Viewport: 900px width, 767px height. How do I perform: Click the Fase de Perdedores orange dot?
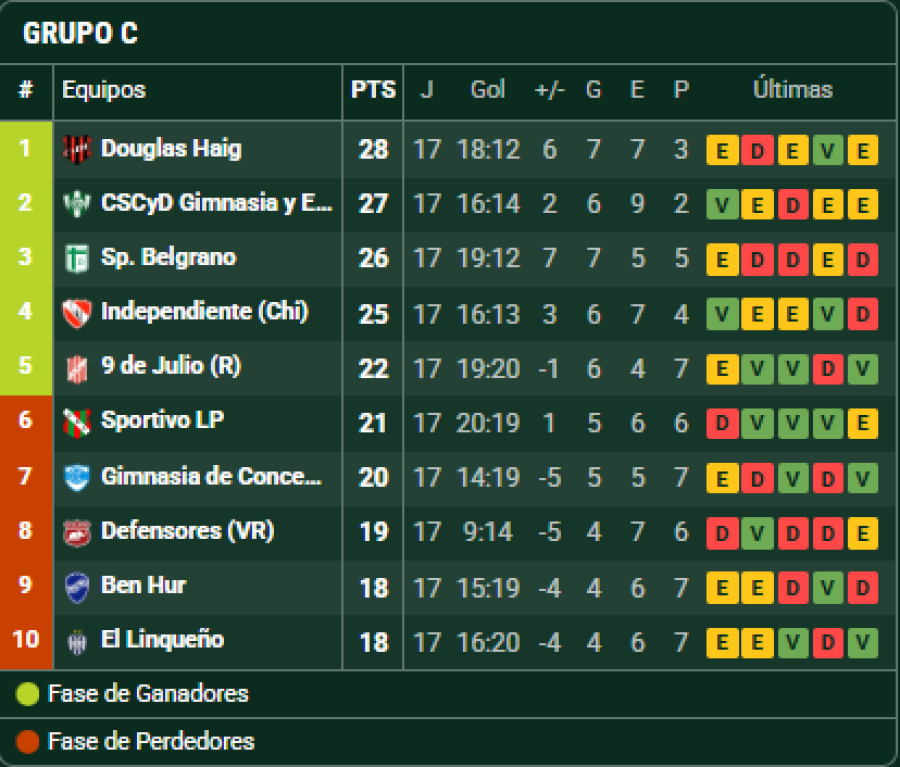click(28, 741)
